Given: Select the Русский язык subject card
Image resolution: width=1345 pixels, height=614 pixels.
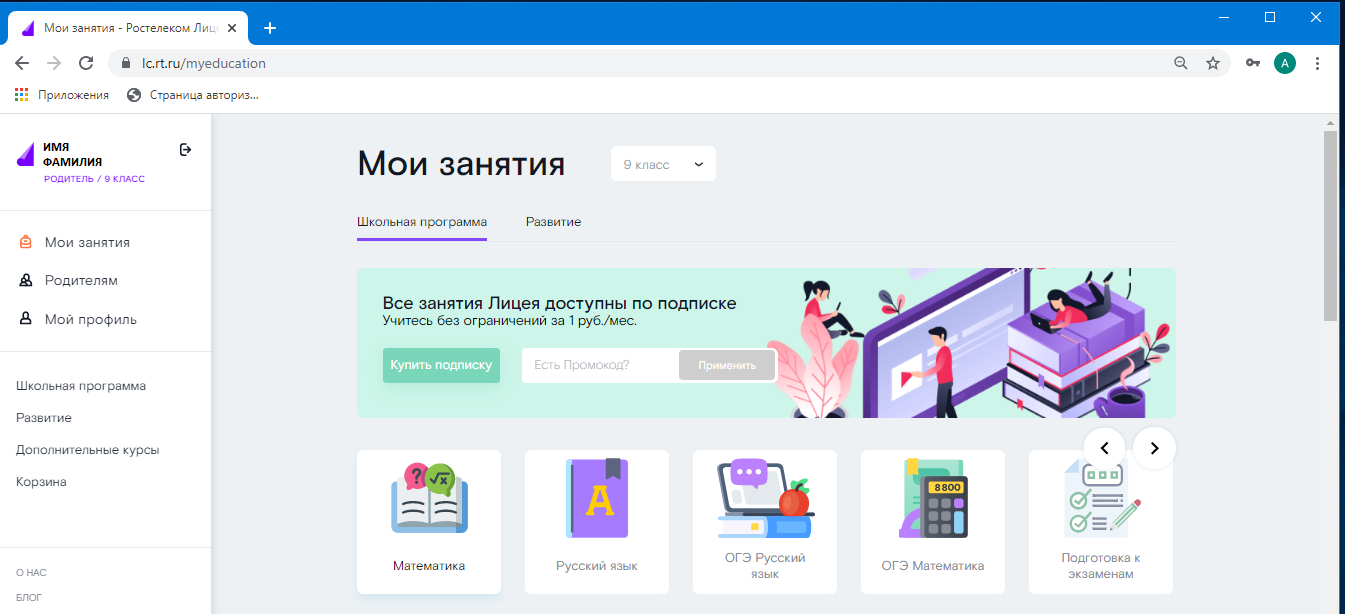Looking at the screenshot, I should pyautogui.click(x=597, y=521).
